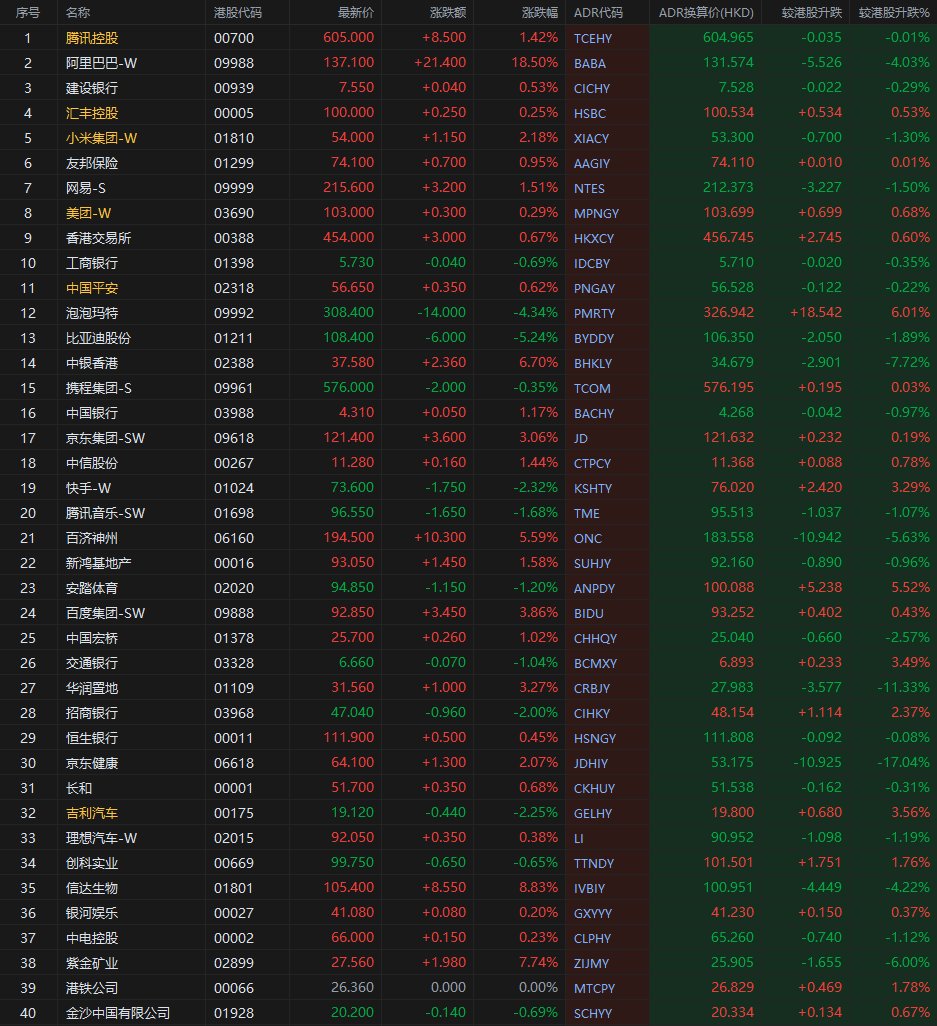937x1026 pixels.
Task: Click the 名称 column header
Action: 78,12
